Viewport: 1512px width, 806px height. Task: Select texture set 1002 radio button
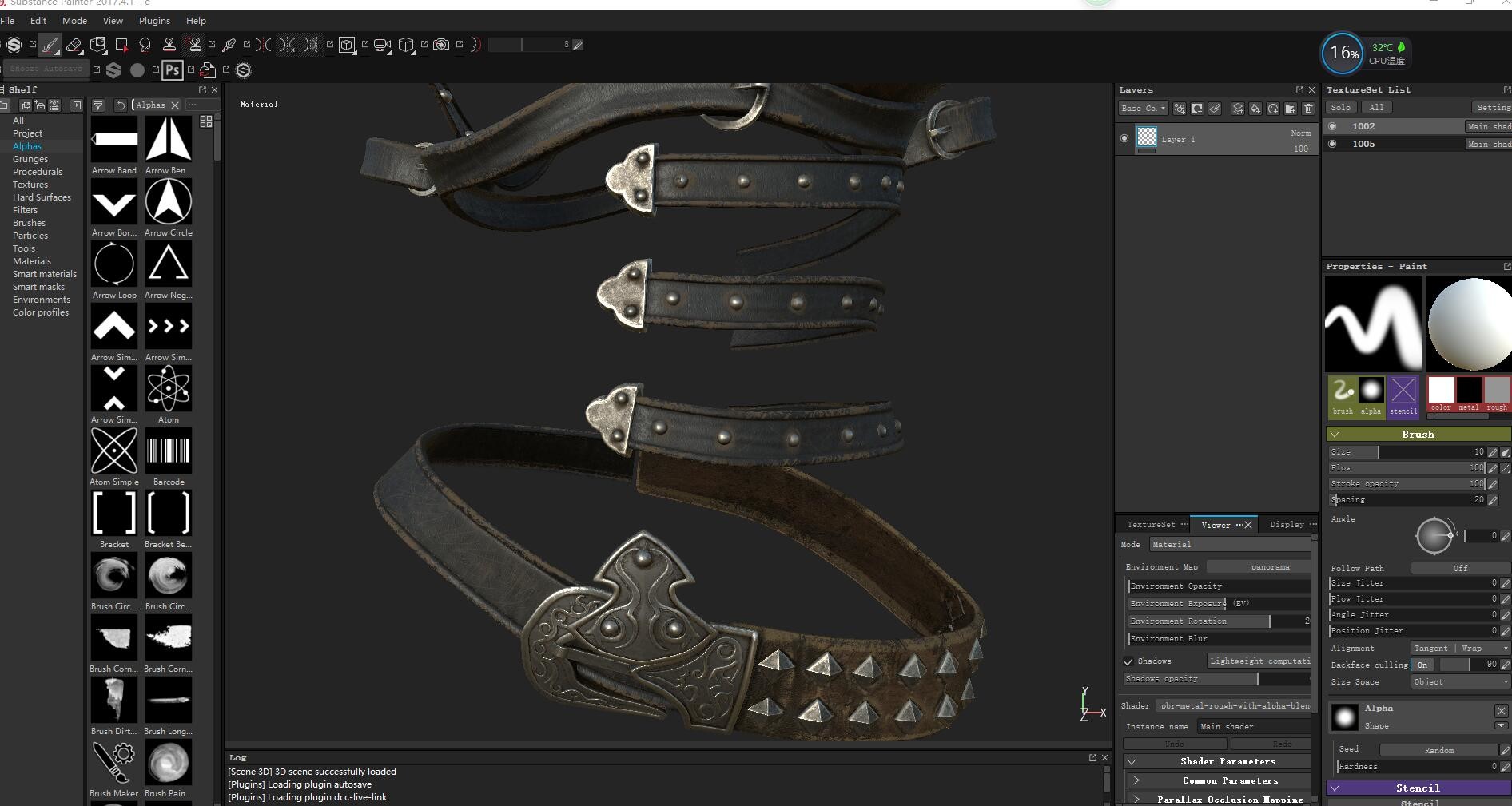[1332, 126]
